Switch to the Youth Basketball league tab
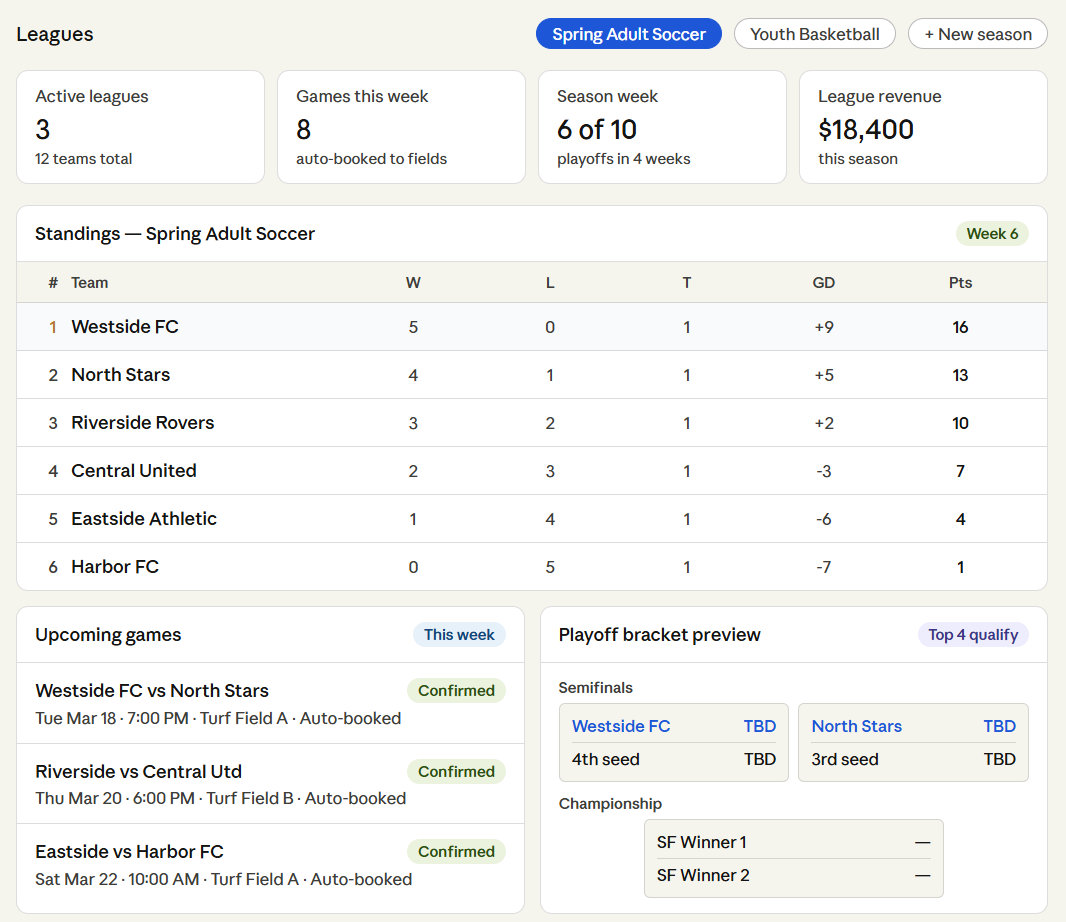1066x922 pixels. point(814,33)
